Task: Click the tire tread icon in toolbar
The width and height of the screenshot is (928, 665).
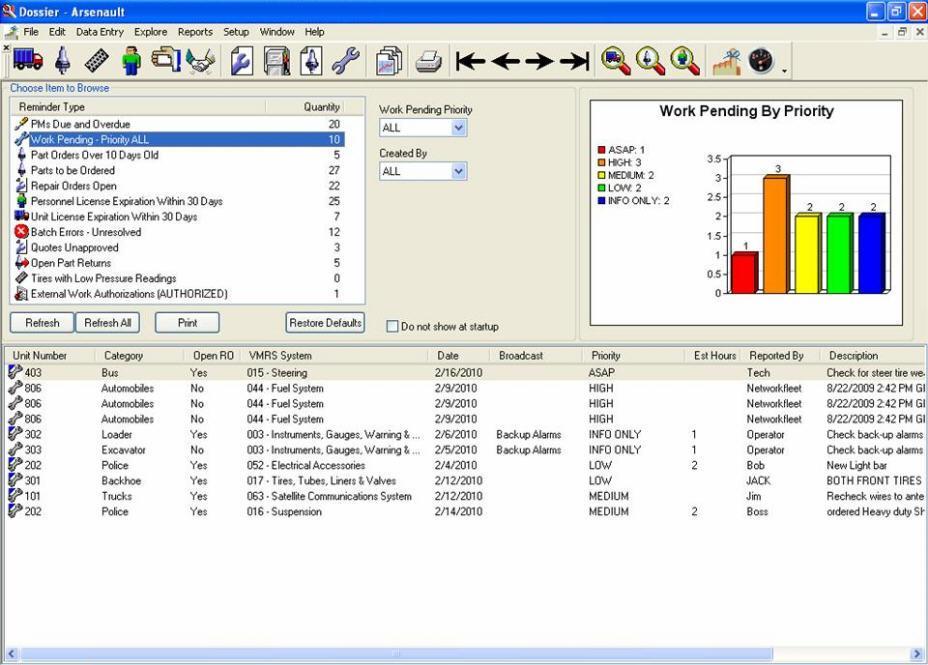Action: [x=96, y=61]
